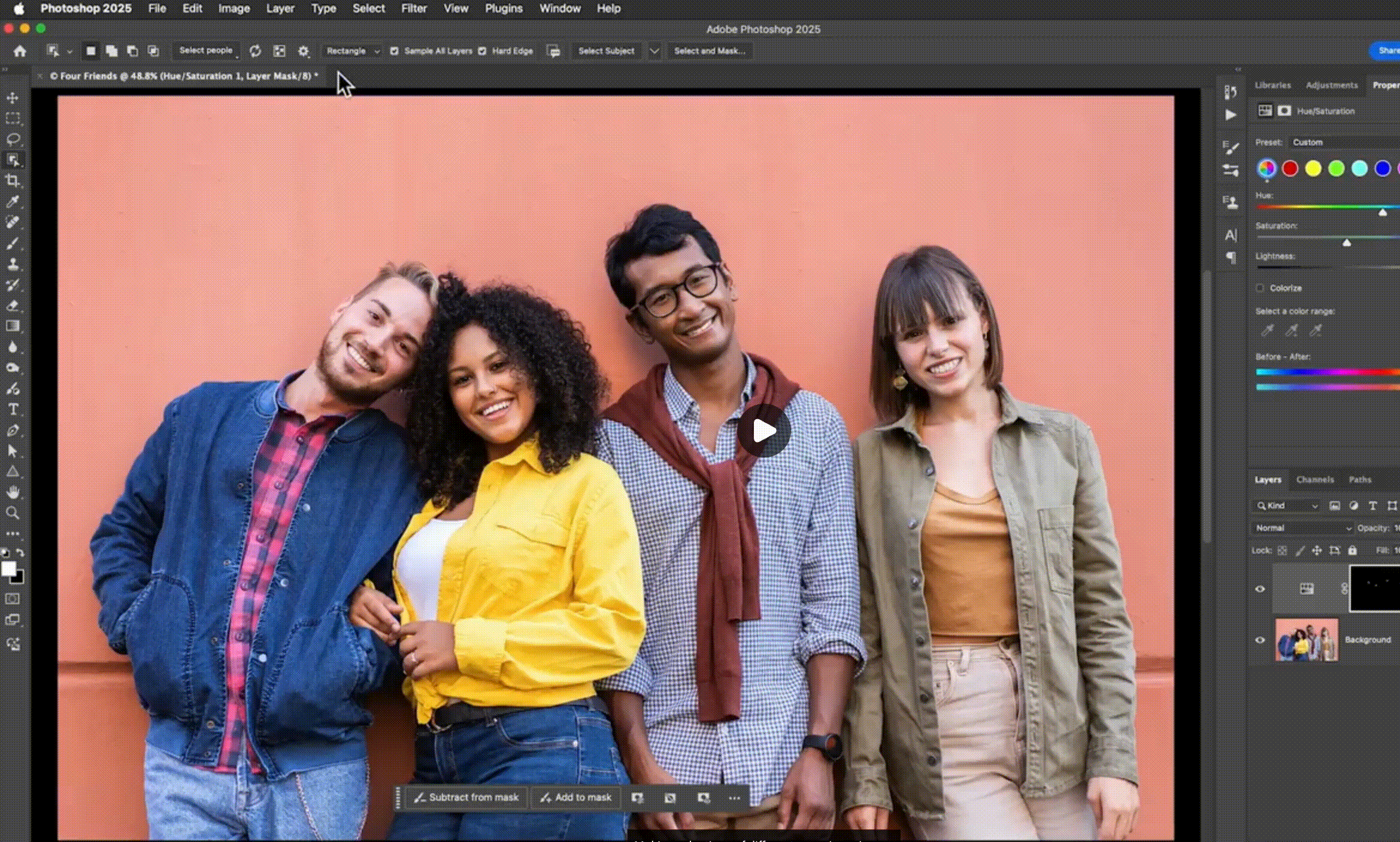Select the Move tool
Image resolution: width=1400 pixels, height=842 pixels.
[x=13, y=98]
